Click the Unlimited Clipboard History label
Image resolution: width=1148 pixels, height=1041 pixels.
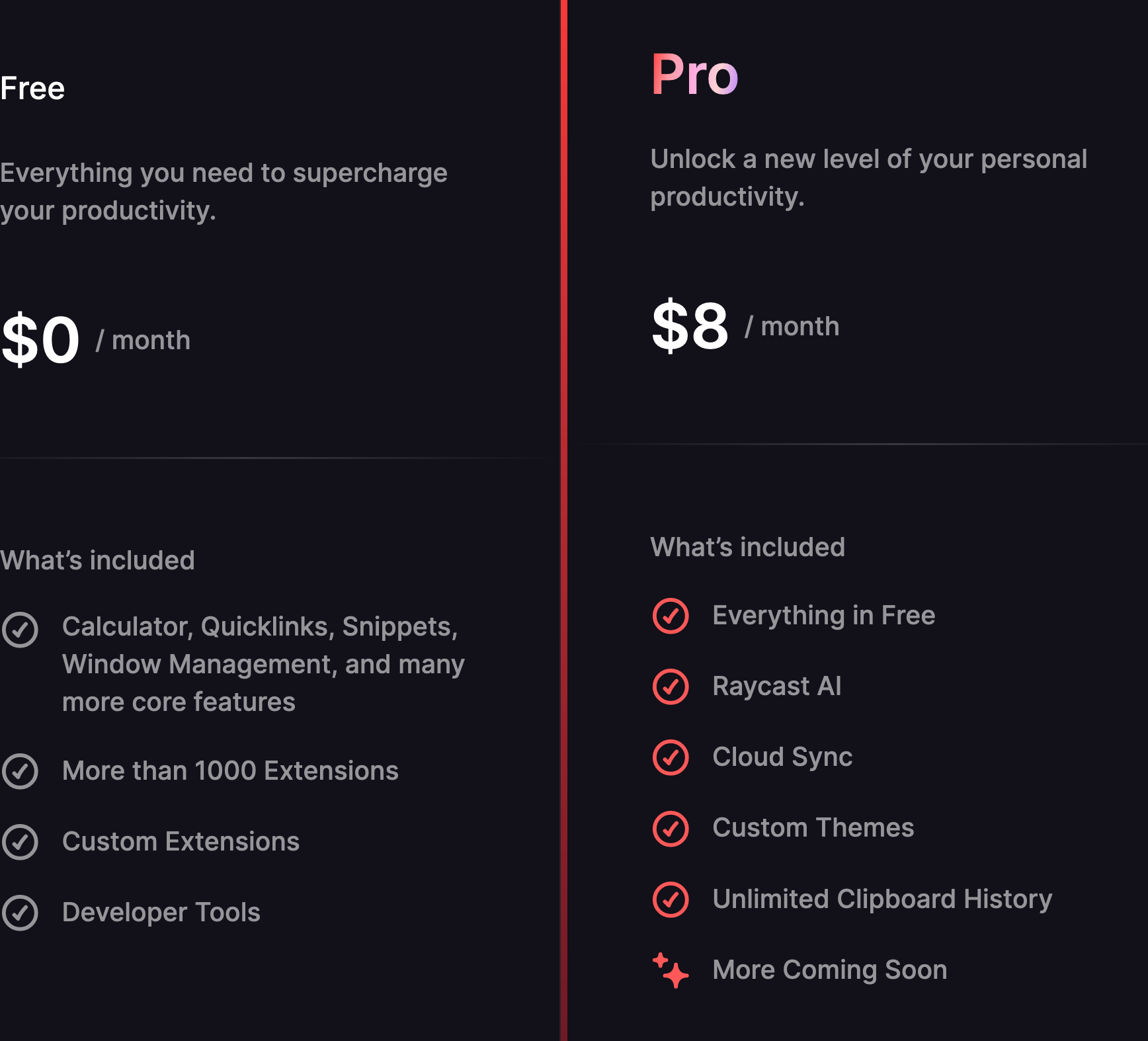882,899
